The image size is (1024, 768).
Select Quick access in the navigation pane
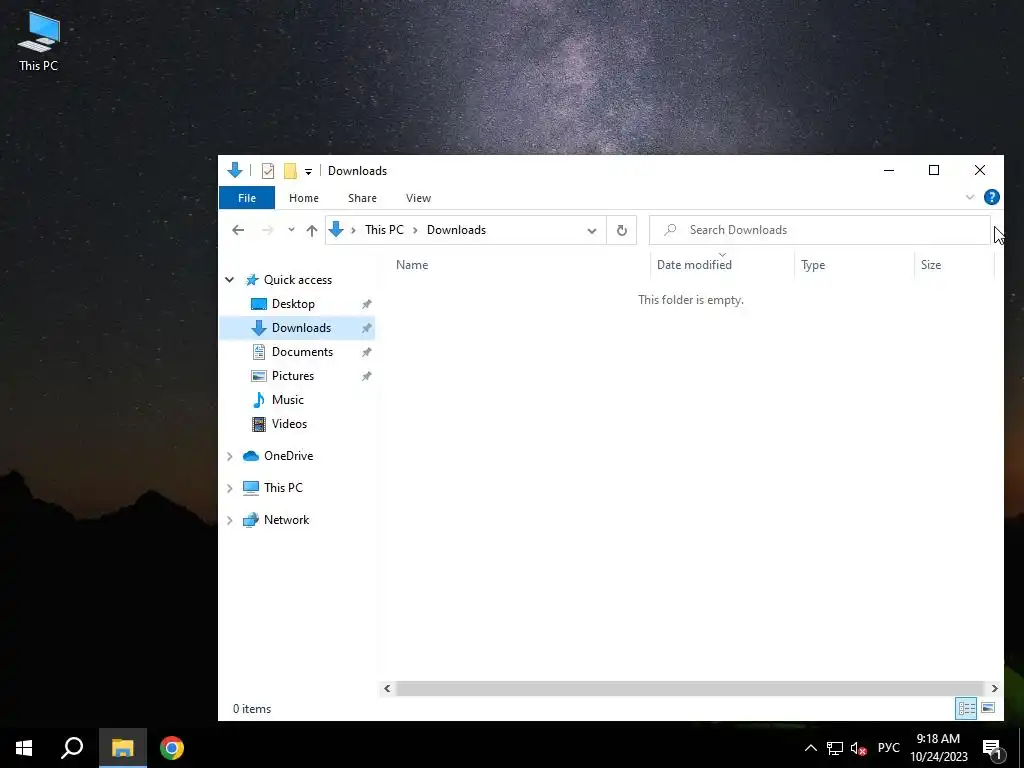298,280
